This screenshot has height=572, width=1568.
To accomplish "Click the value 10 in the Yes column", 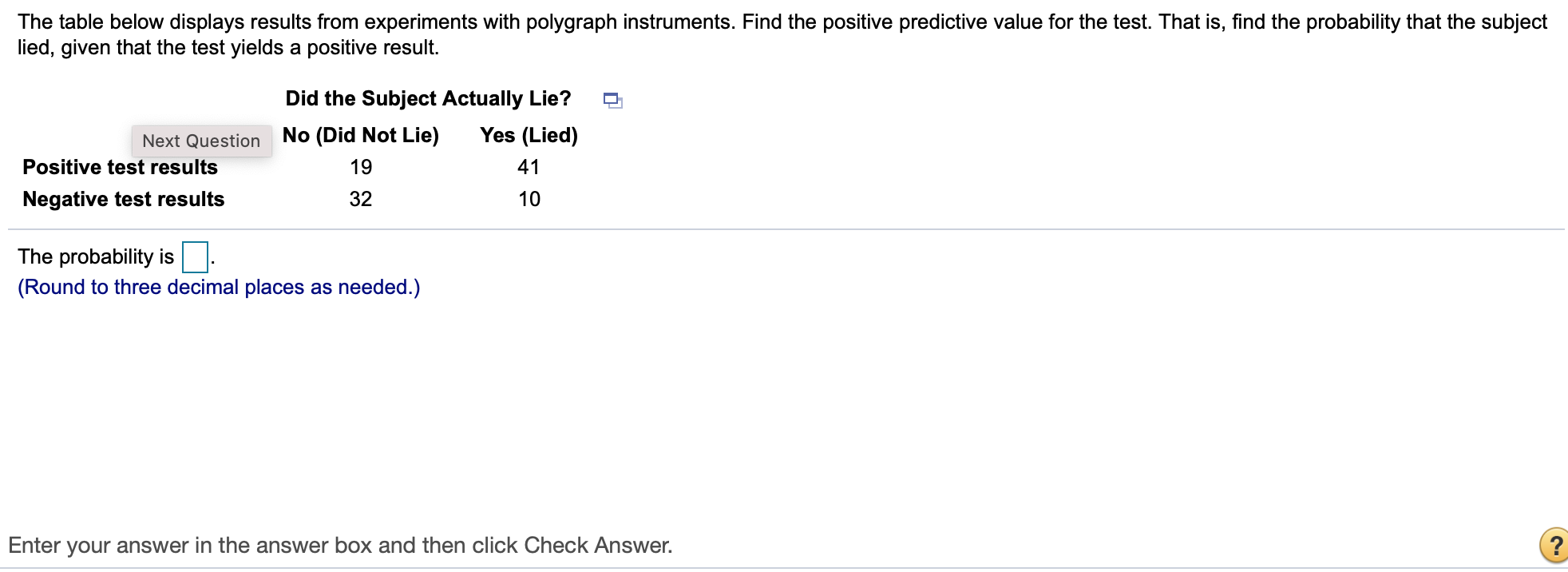I will tap(528, 199).
